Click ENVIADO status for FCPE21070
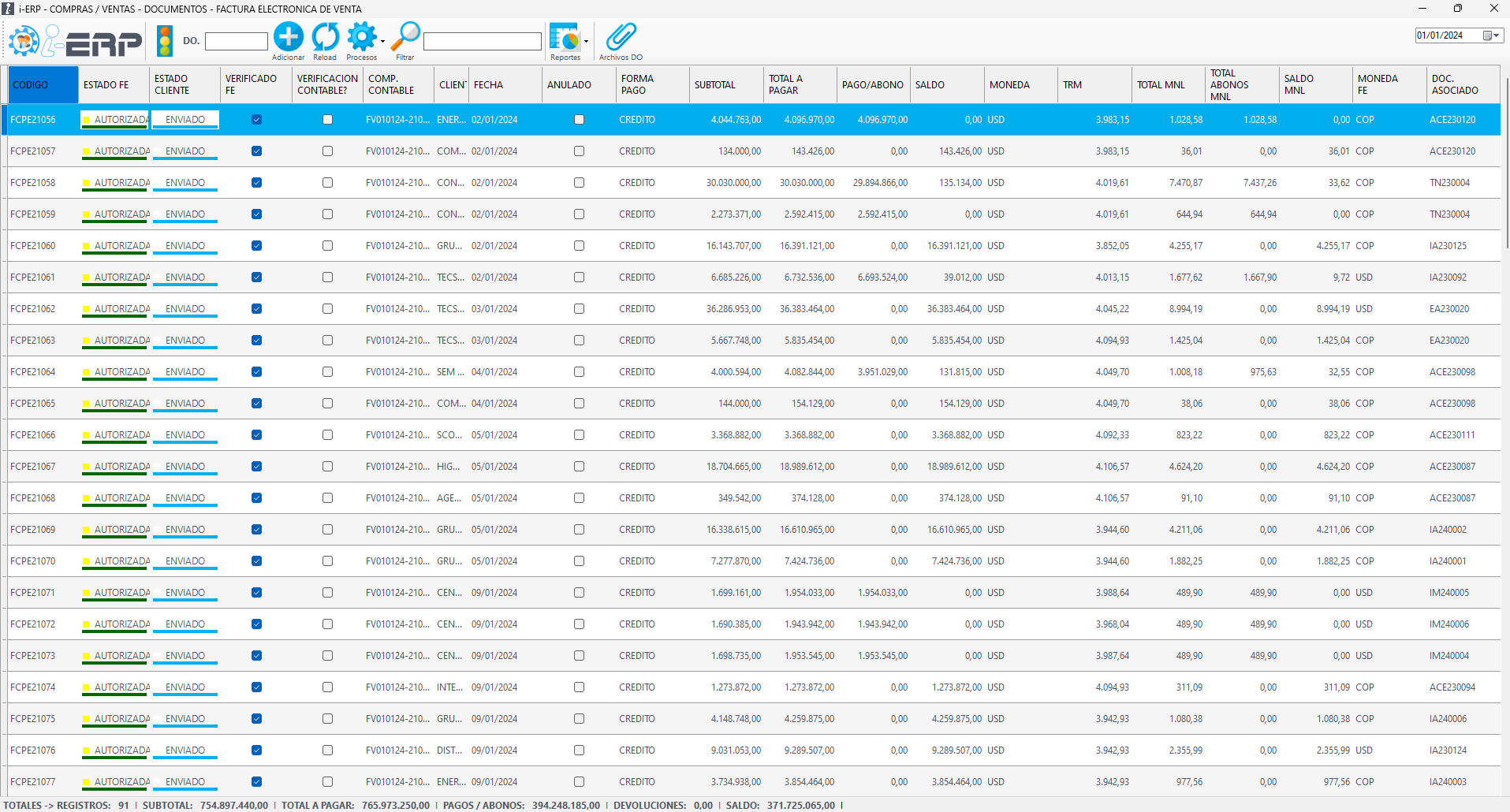This screenshot has width=1510, height=812. (185, 561)
